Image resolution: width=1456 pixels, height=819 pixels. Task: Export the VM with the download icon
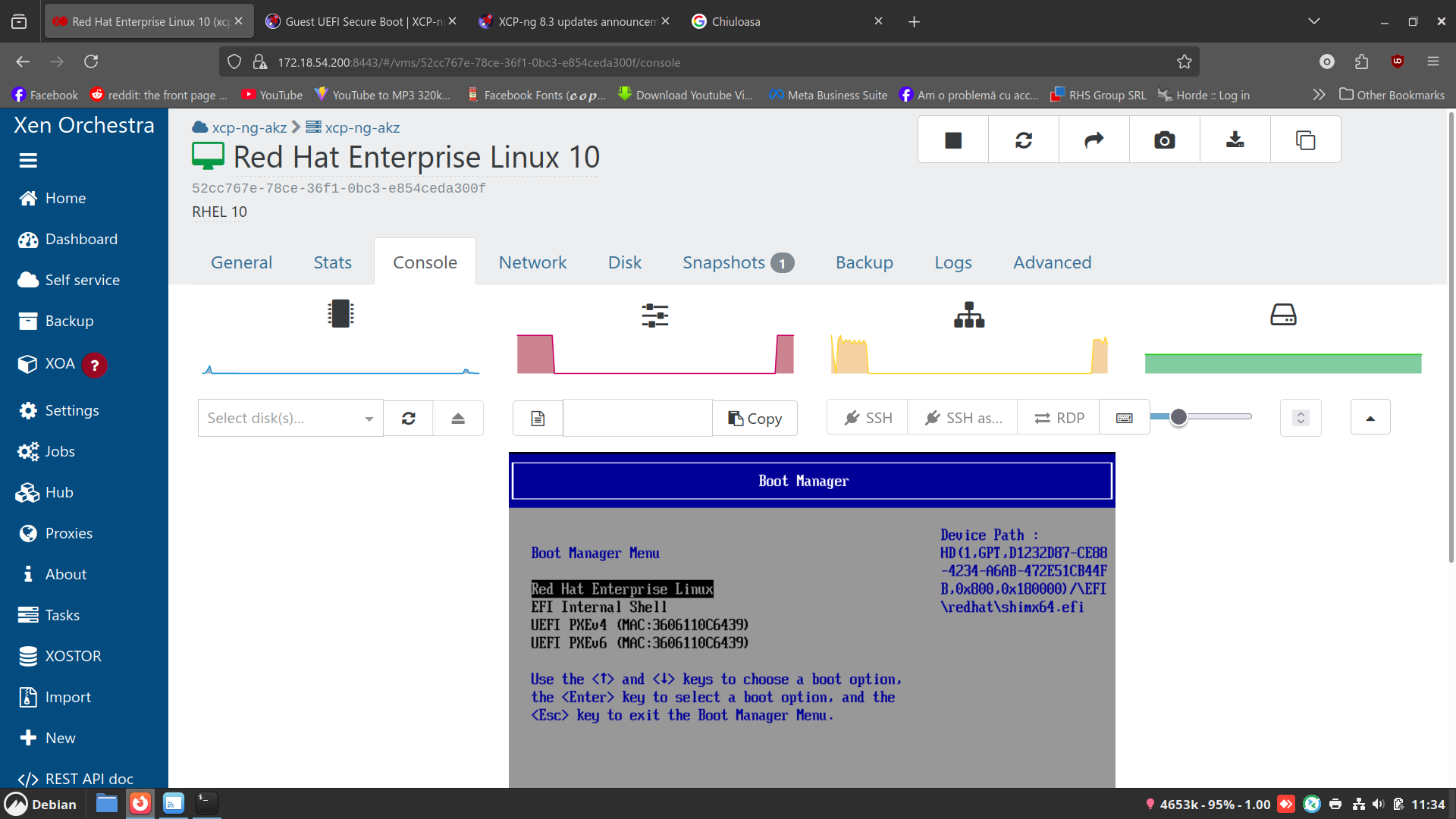click(1235, 140)
